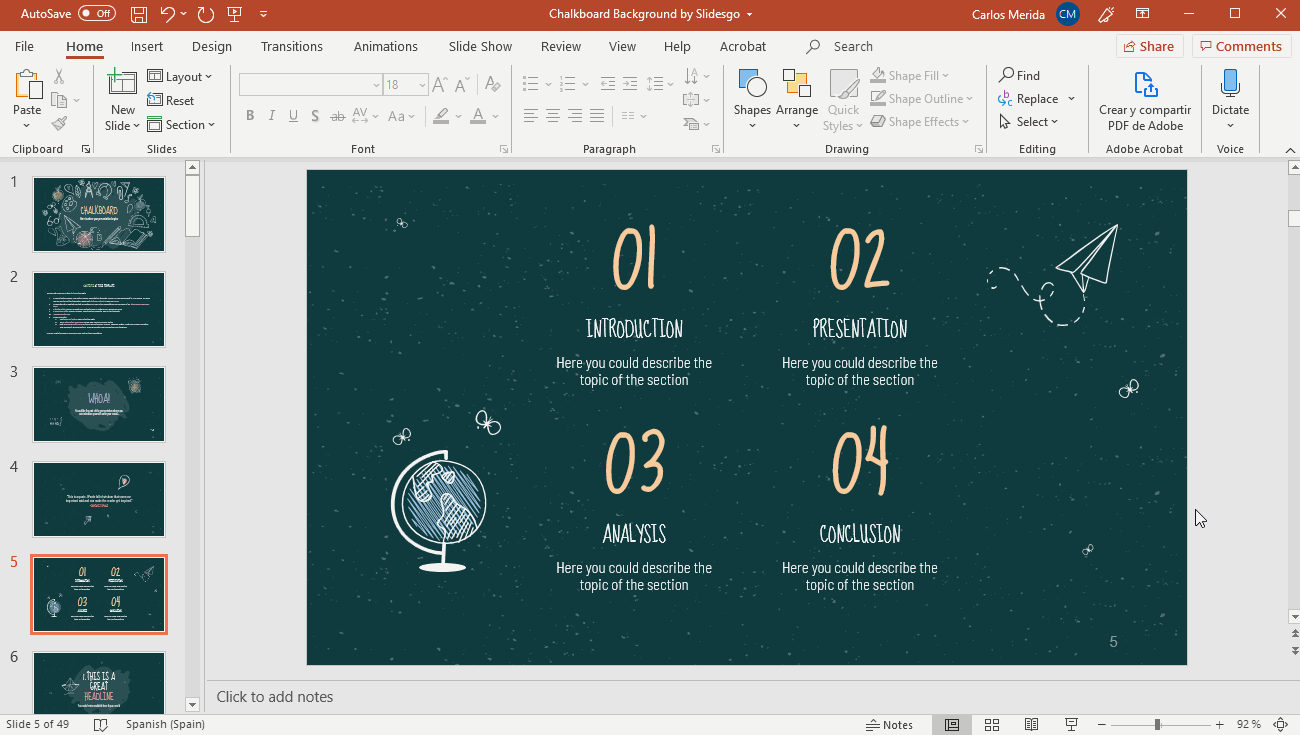Image resolution: width=1300 pixels, height=735 pixels.
Task: Toggle the Notes pane in status bar
Action: [890, 724]
